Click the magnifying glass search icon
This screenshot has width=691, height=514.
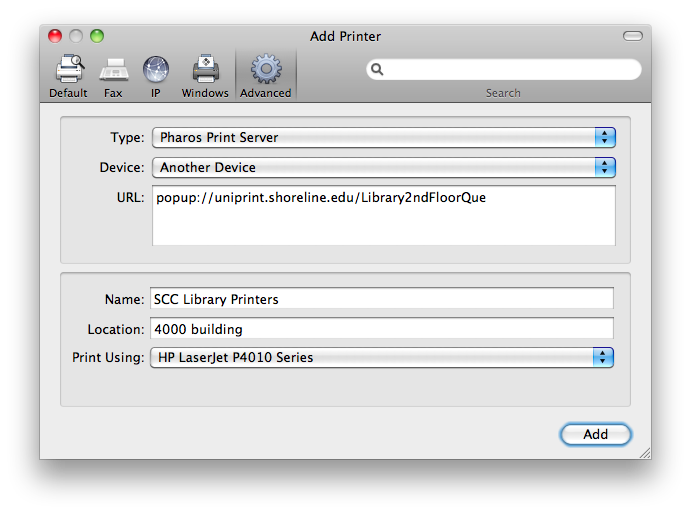[x=377, y=69]
